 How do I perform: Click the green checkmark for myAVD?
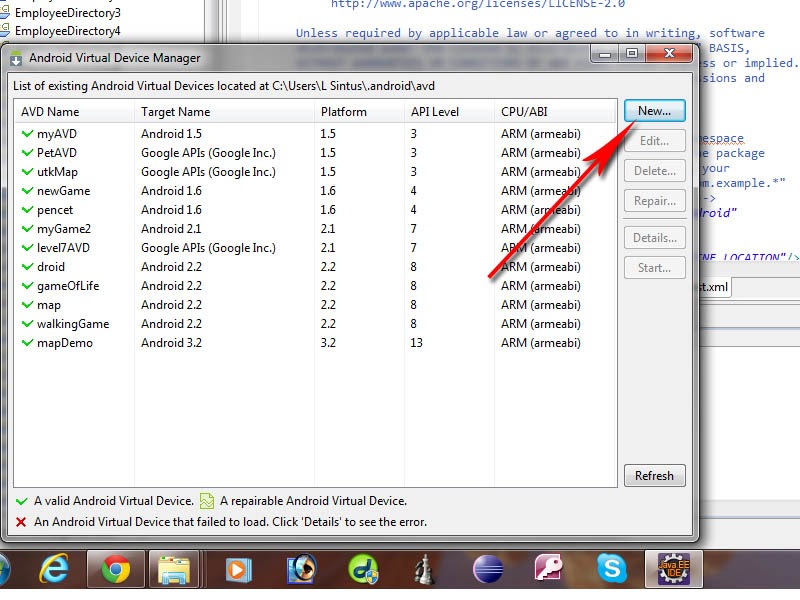click(x=28, y=134)
